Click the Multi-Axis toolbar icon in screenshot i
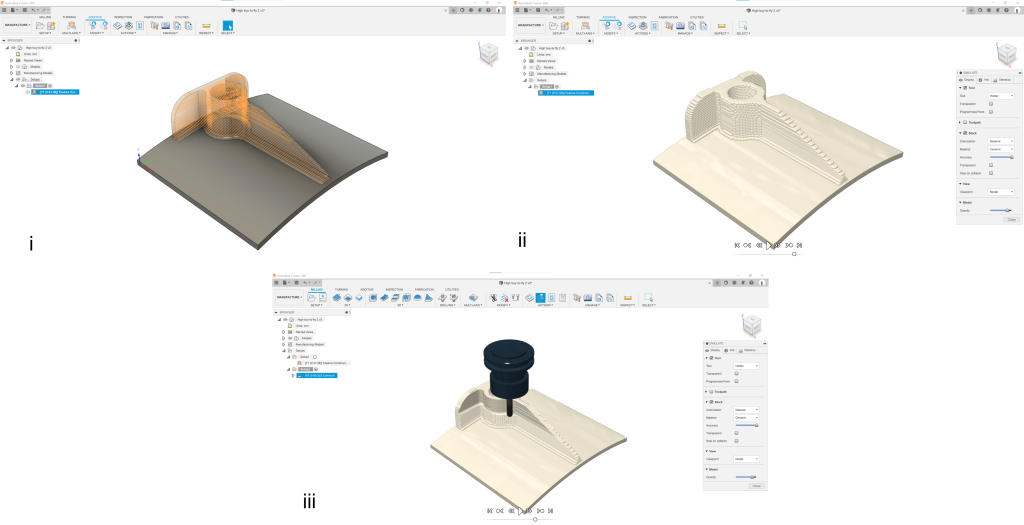The image size is (1024, 525). pyautogui.click(x=71, y=25)
